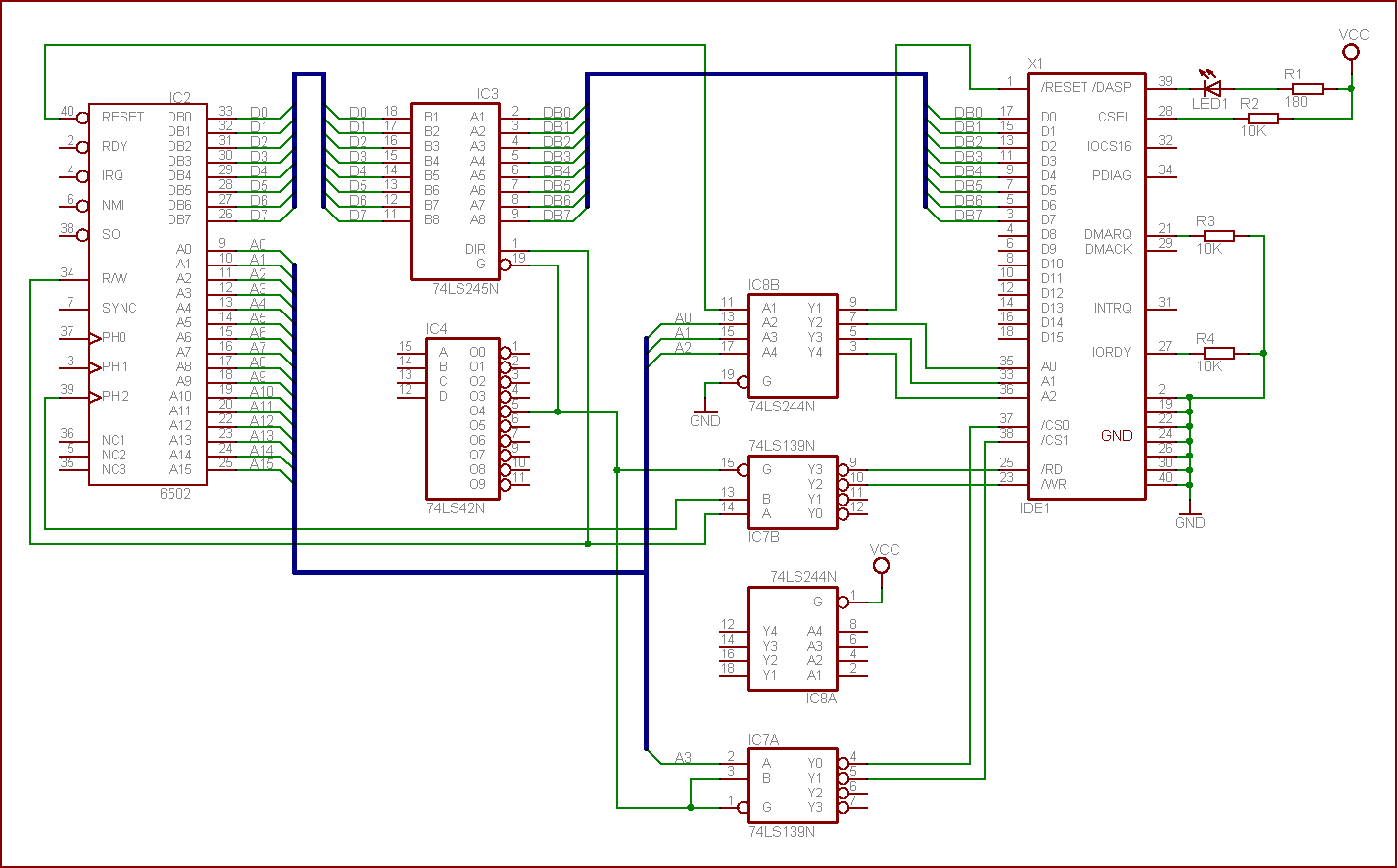Select the R4 resistor at IORDY
The width and height of the screenshot is (1398, 868).
(x=1220, y=353)
